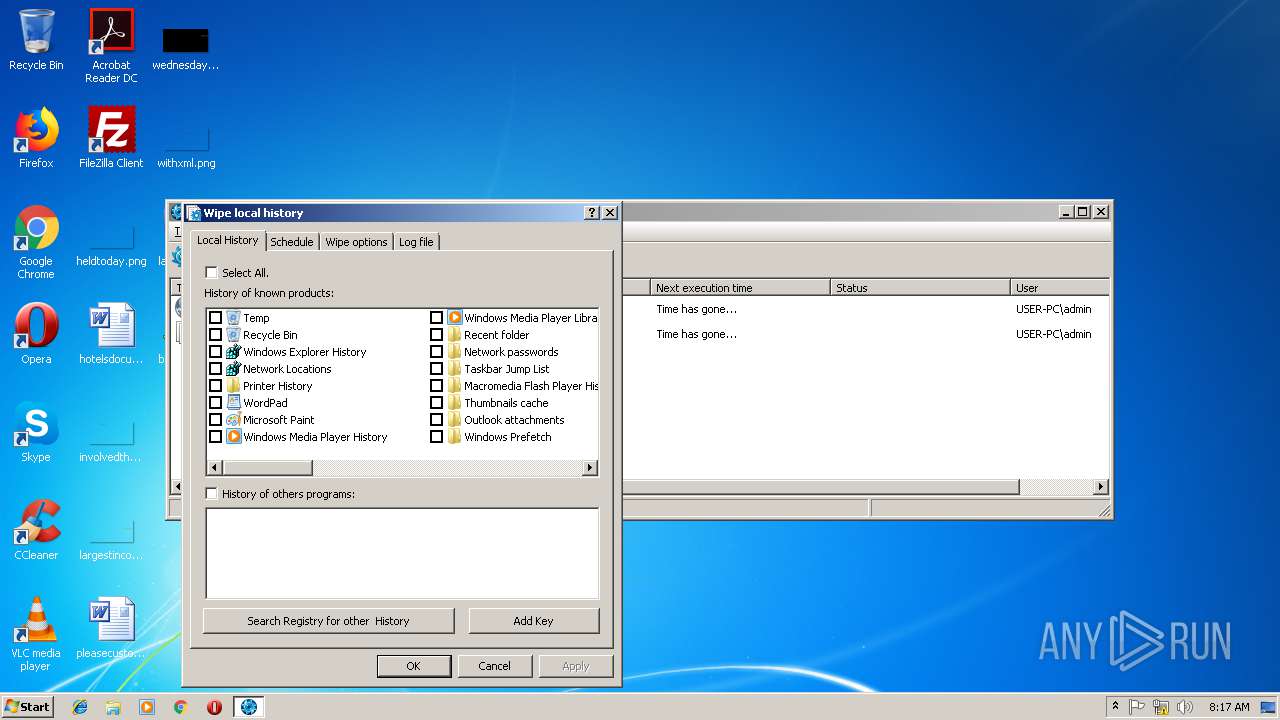Viewport: 1280px width, 720px height.
Task: Click Search Registry for other History button
Action: [329, 621]
